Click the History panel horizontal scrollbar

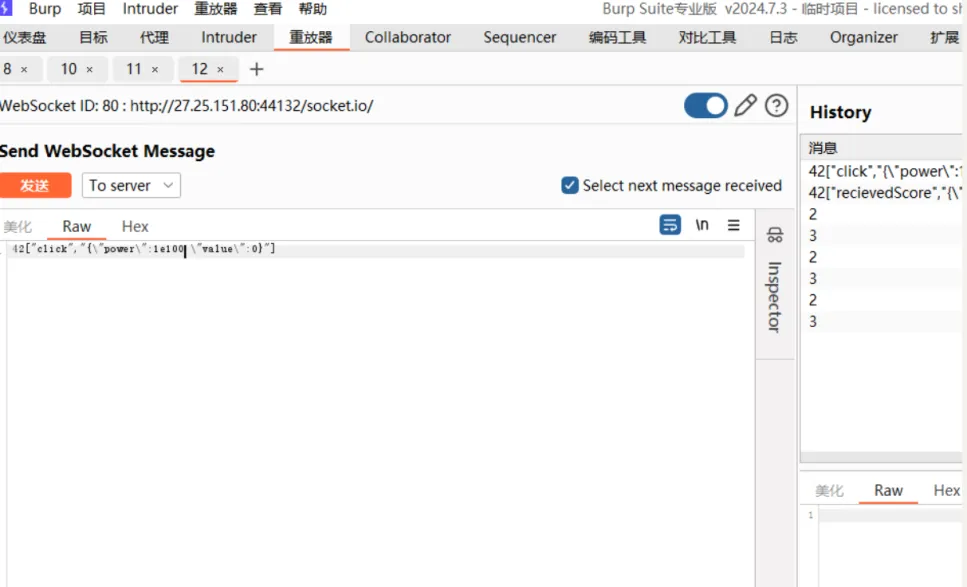881,458
